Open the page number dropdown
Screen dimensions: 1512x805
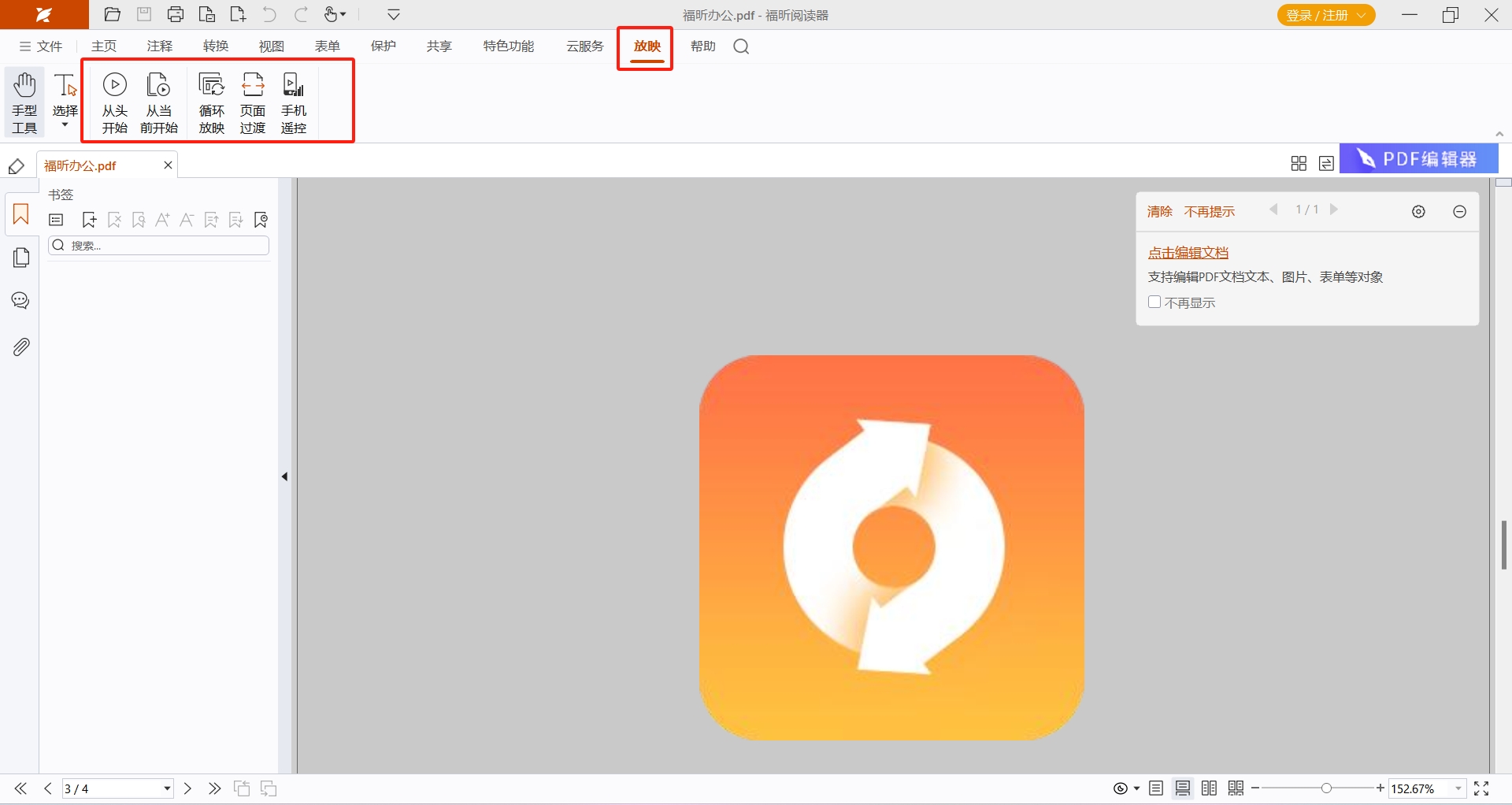[x=167, y=788]
